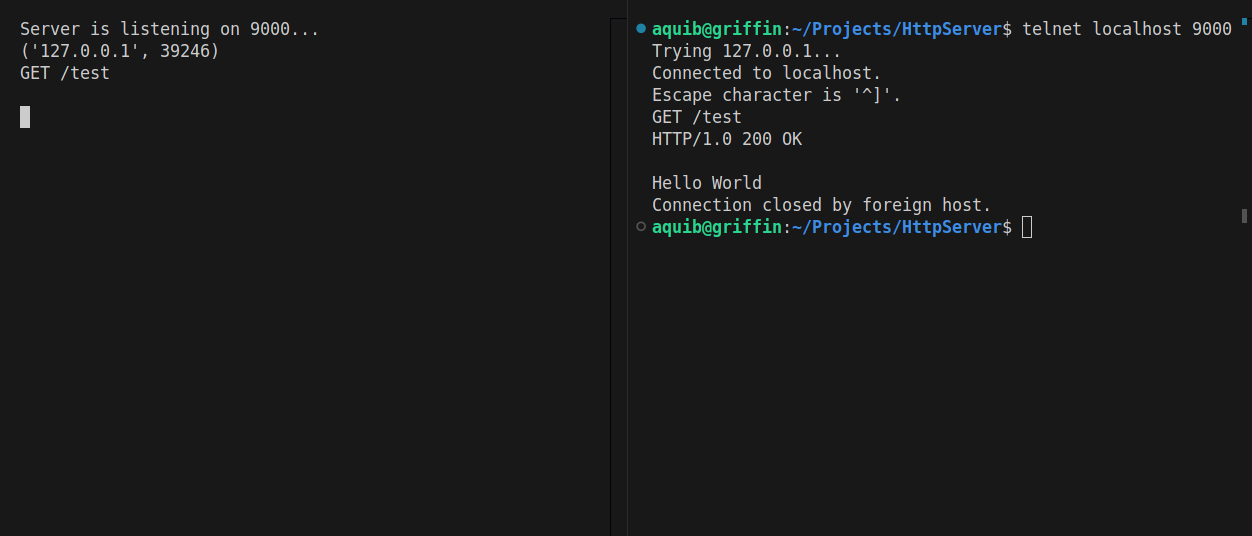The image size is (1252, 536).
Task: Click the gray scrollbar marker on right edge
Action: 1244,215
